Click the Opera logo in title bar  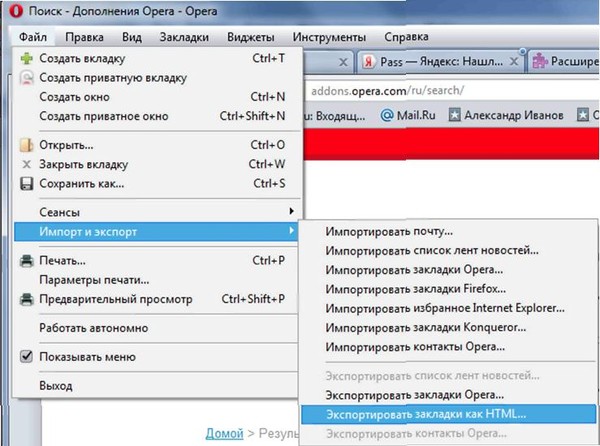coord(16,11)
